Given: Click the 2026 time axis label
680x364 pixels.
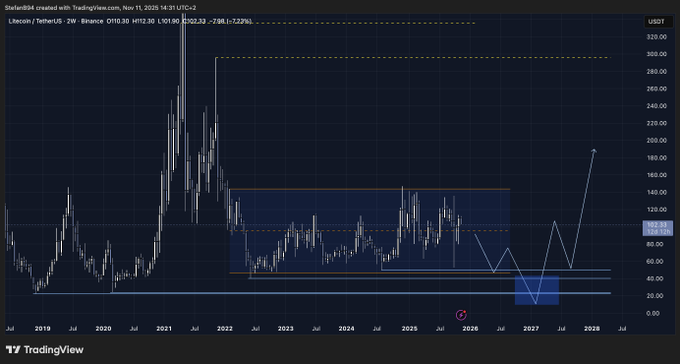Looking at the screenshot, I should 471,329.
